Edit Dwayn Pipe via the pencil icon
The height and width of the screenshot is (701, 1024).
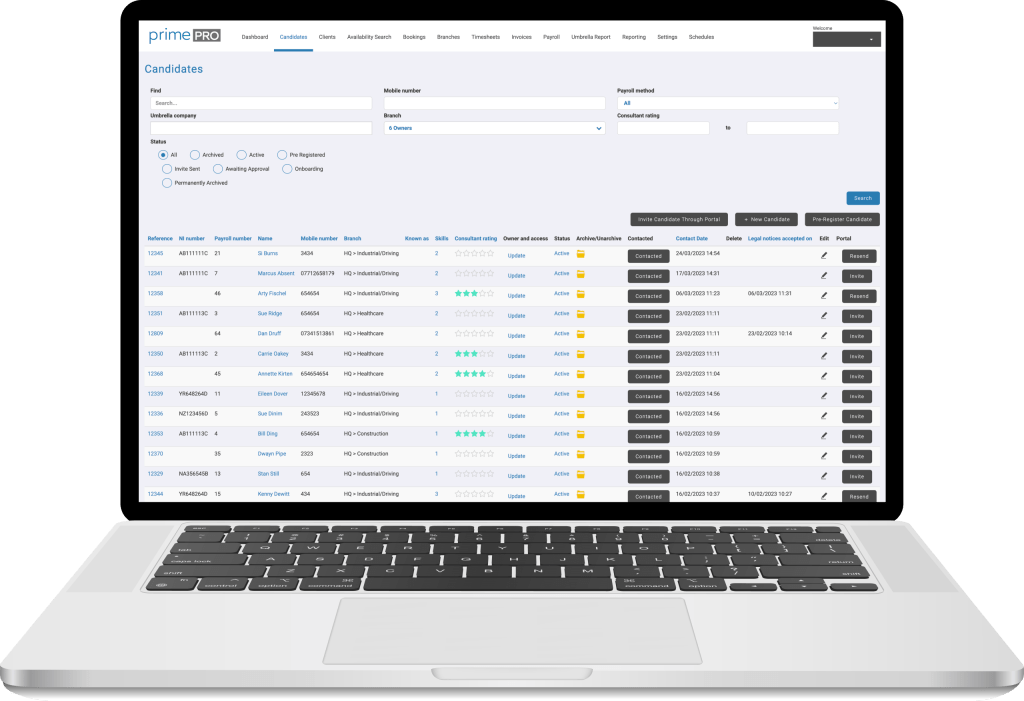pos(824,456)
